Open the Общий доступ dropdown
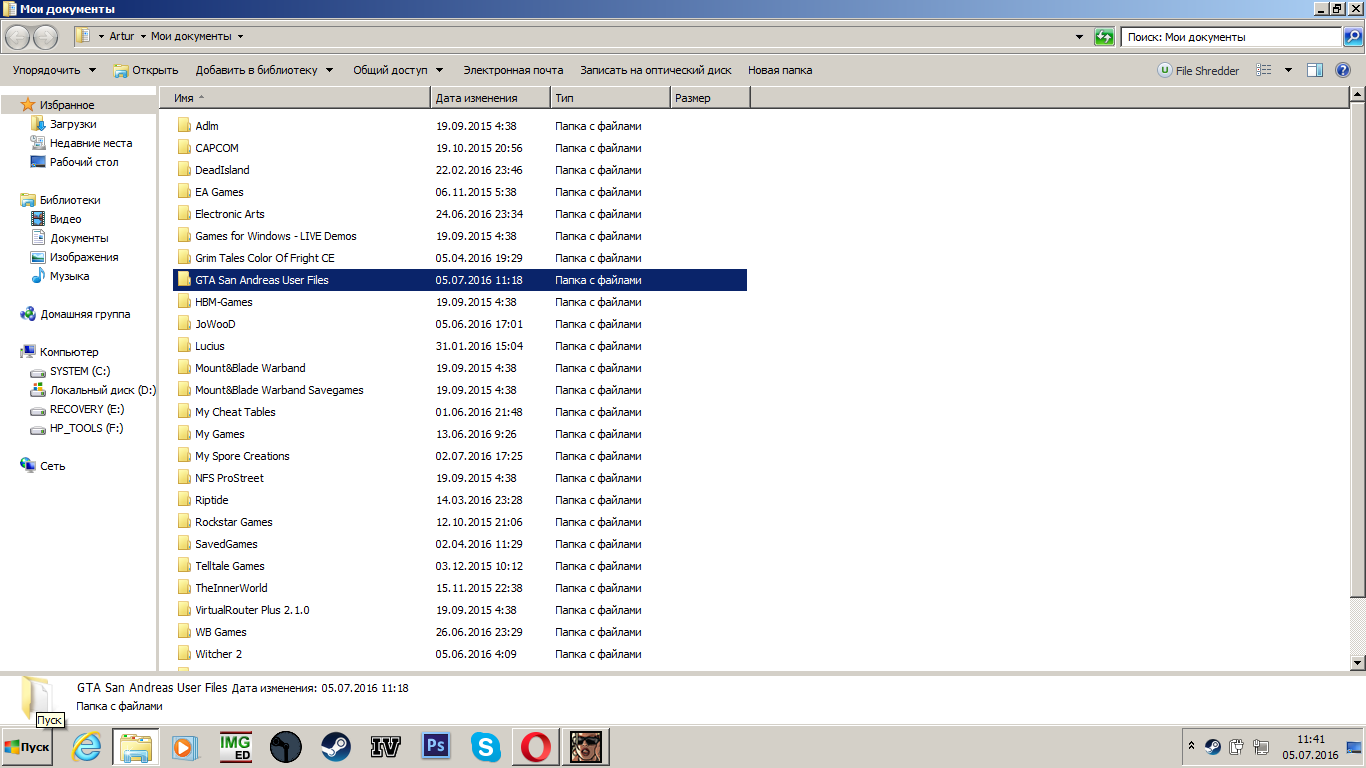 pos(399,70)
